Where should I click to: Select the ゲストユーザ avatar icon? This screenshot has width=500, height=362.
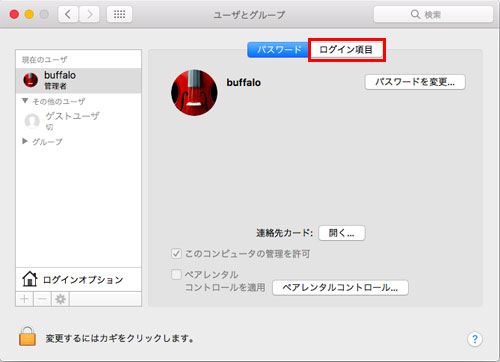pos(32,121)
